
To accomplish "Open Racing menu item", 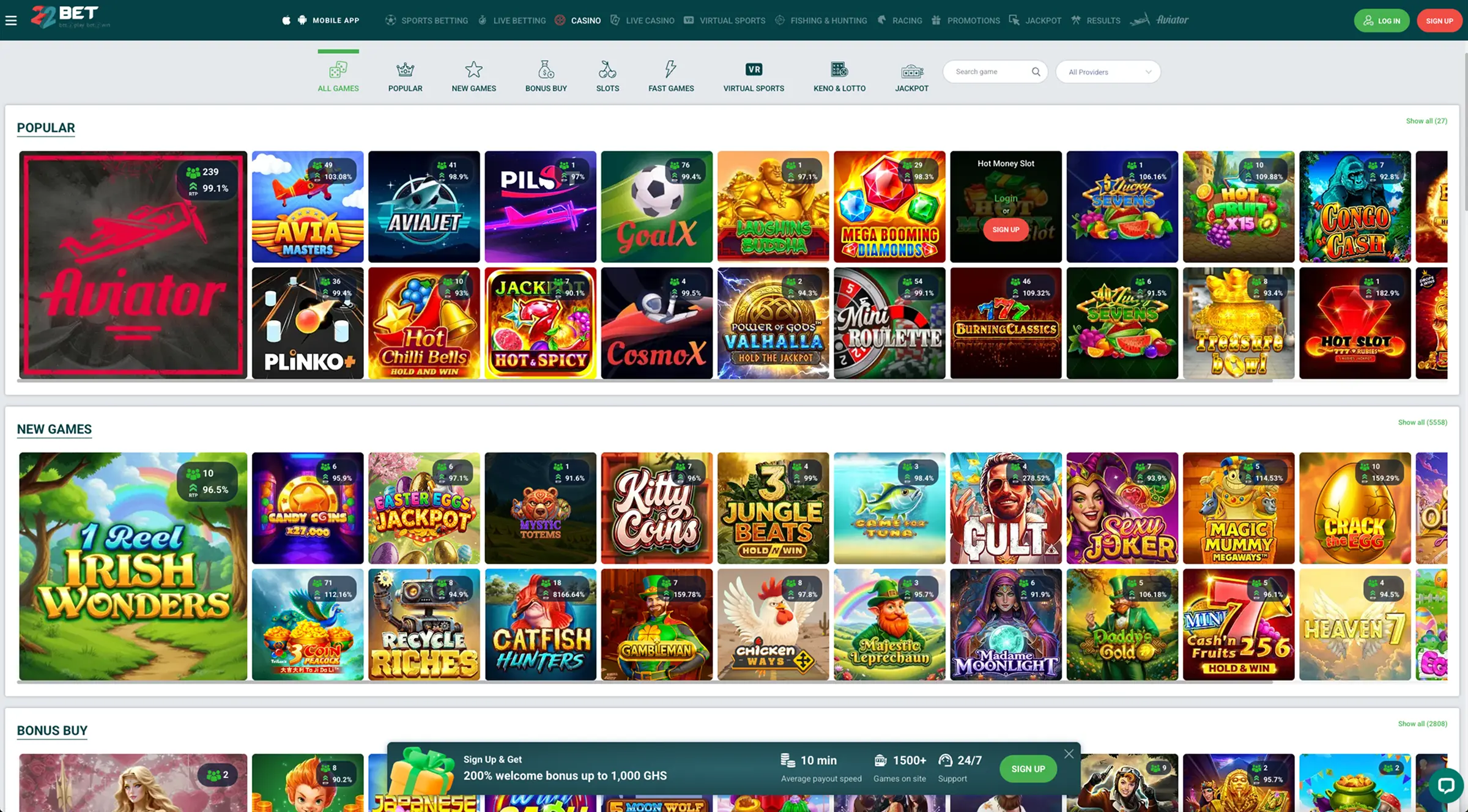I will pyautogui.click(x=900, y=20).
